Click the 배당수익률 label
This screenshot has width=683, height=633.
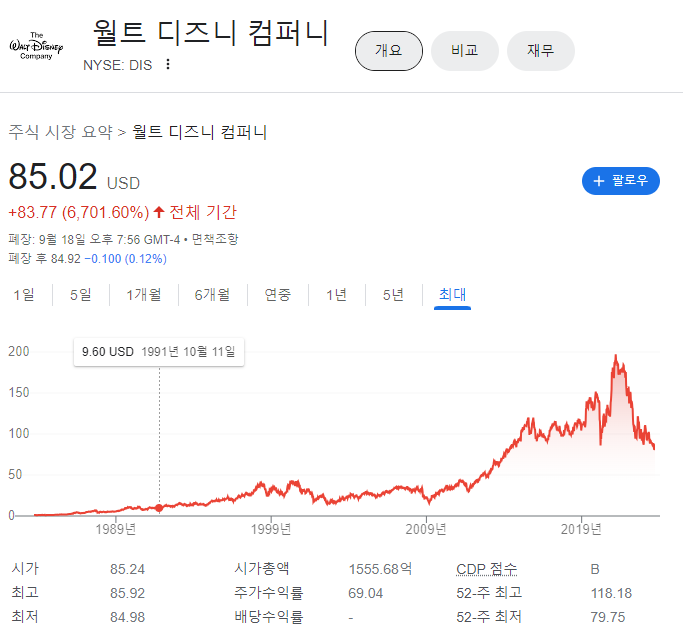click(x=269, y=617)
